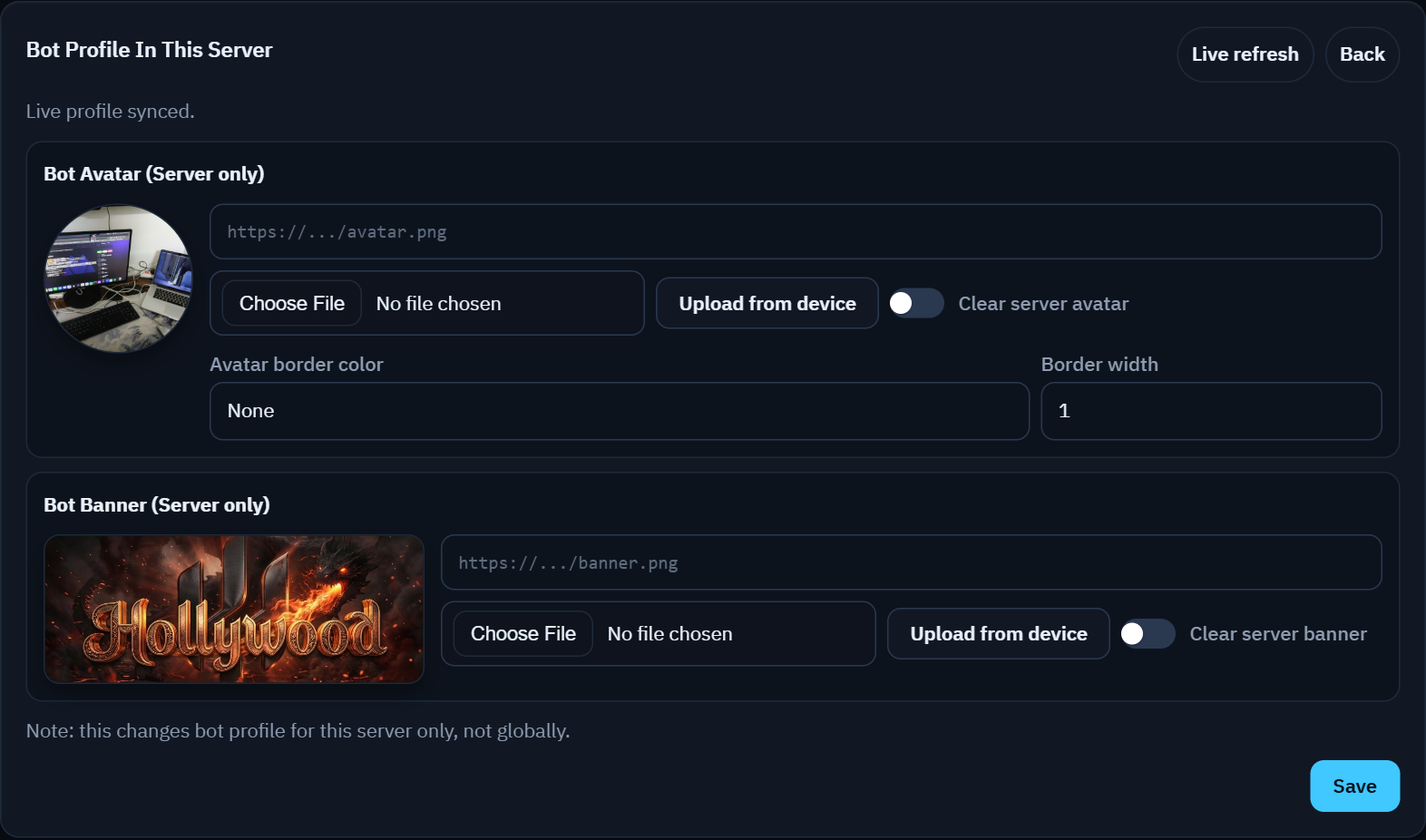This screenshot has width=1426, height=840.
Task: Choose File for the server avatar
Action: pyautogui.click(x=291, y=303)
